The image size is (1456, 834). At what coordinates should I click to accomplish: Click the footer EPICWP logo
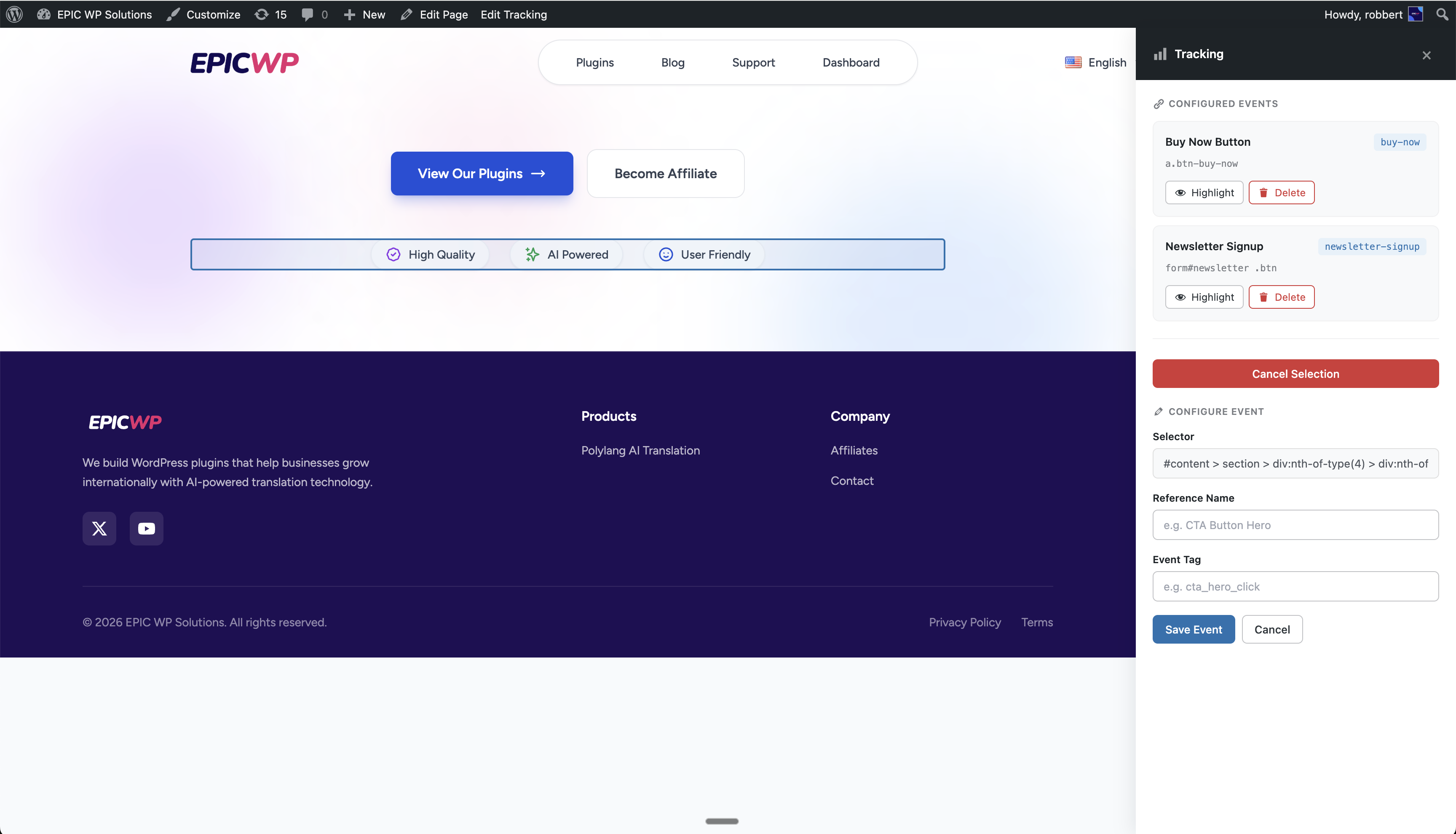[125, 422]
